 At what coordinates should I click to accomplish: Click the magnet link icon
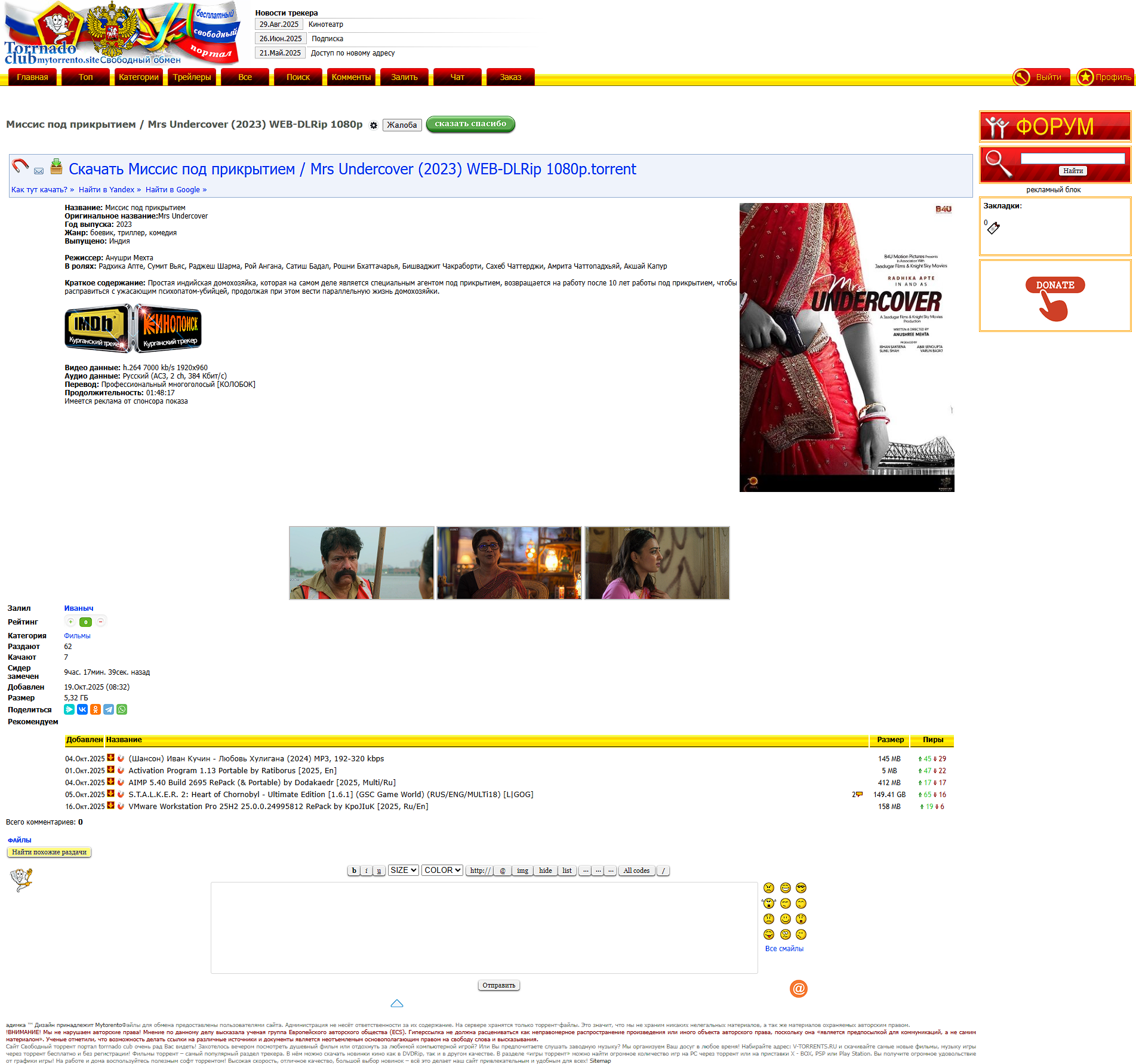pos(20,165)
